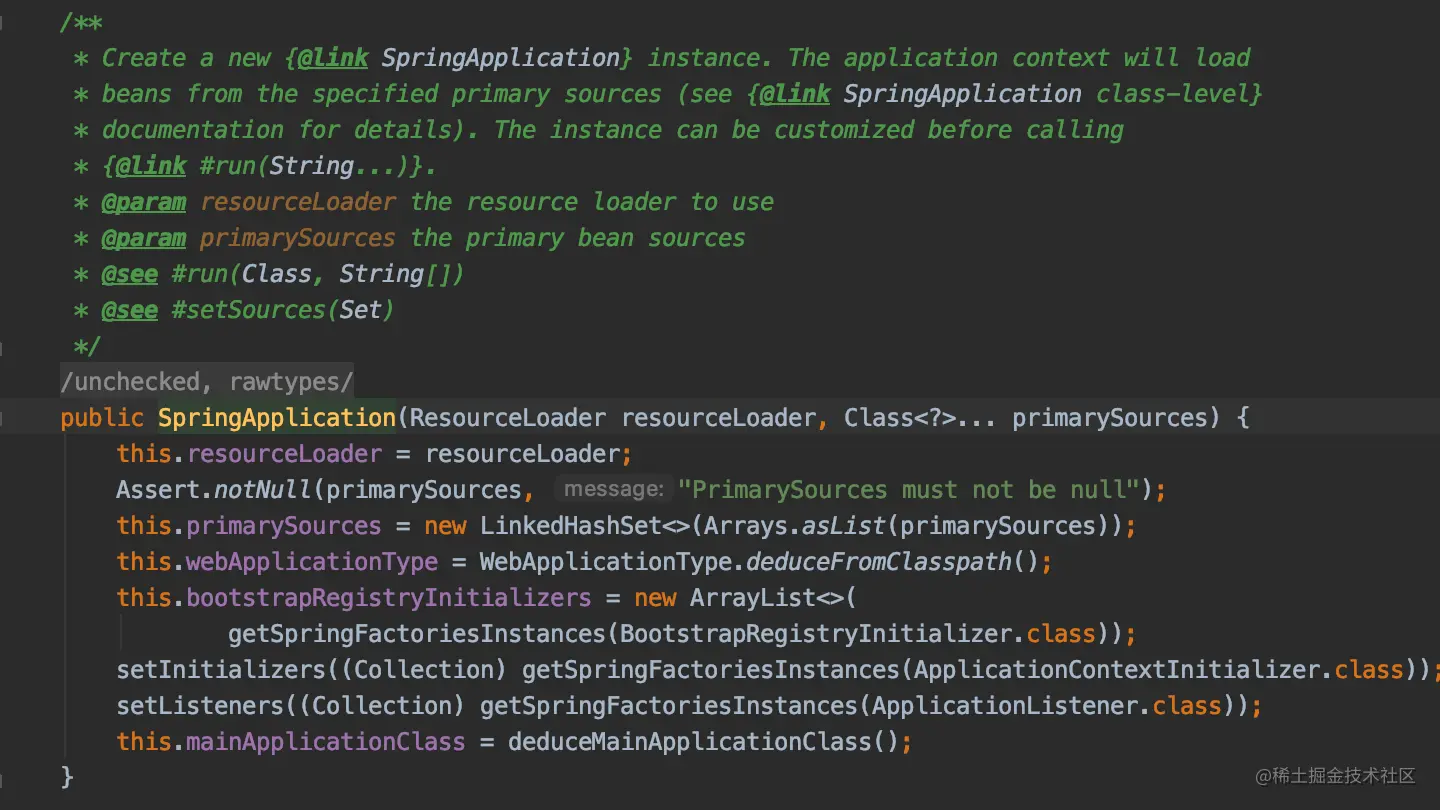This screenshot has width=1440, height=810.
Task: Click the deduceFromClasspath() method call
Action: point(878,562)
